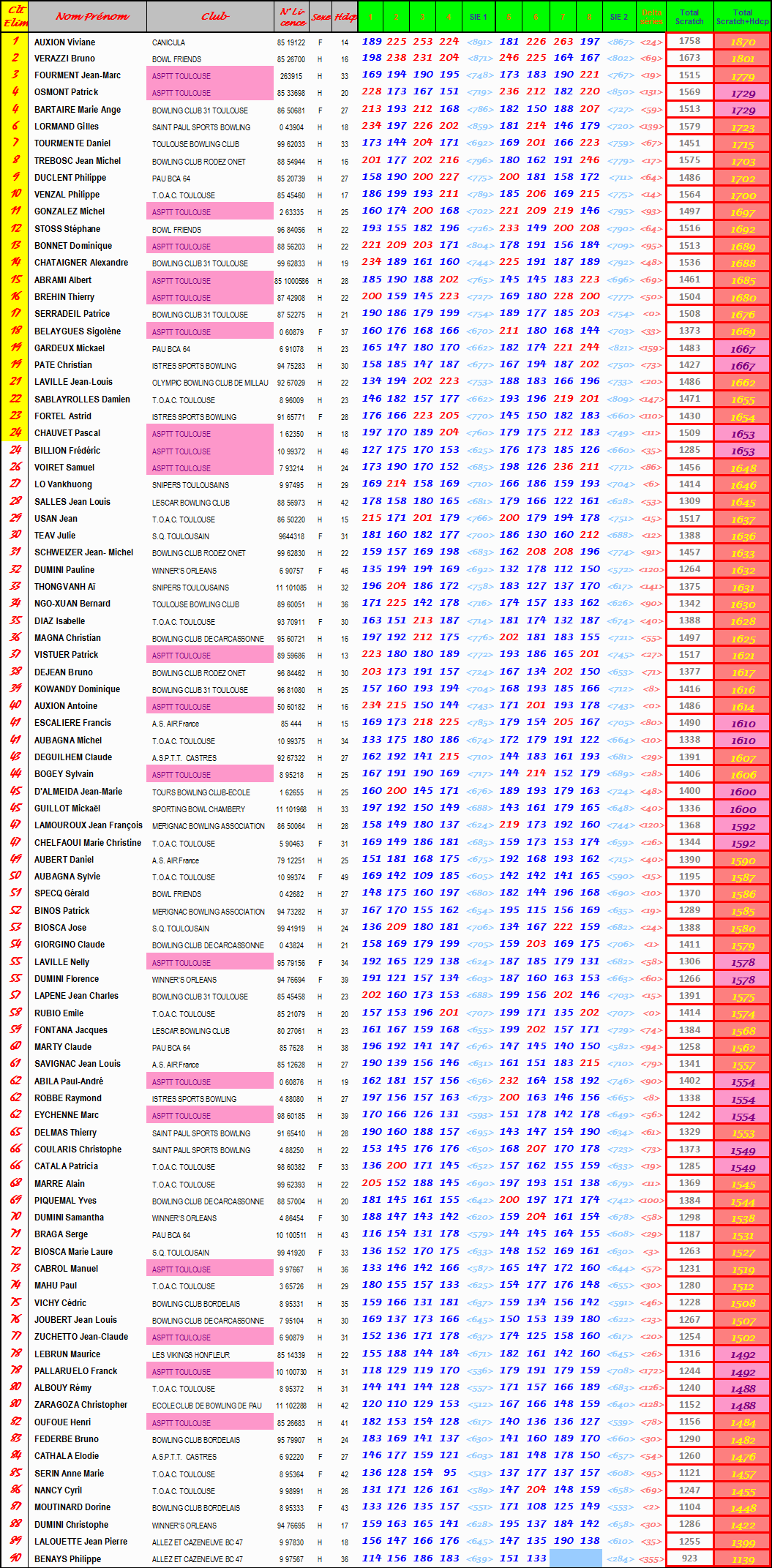Select the 'N° Licence' header cell
The image size is (772, 1568).
pos(291,16)
